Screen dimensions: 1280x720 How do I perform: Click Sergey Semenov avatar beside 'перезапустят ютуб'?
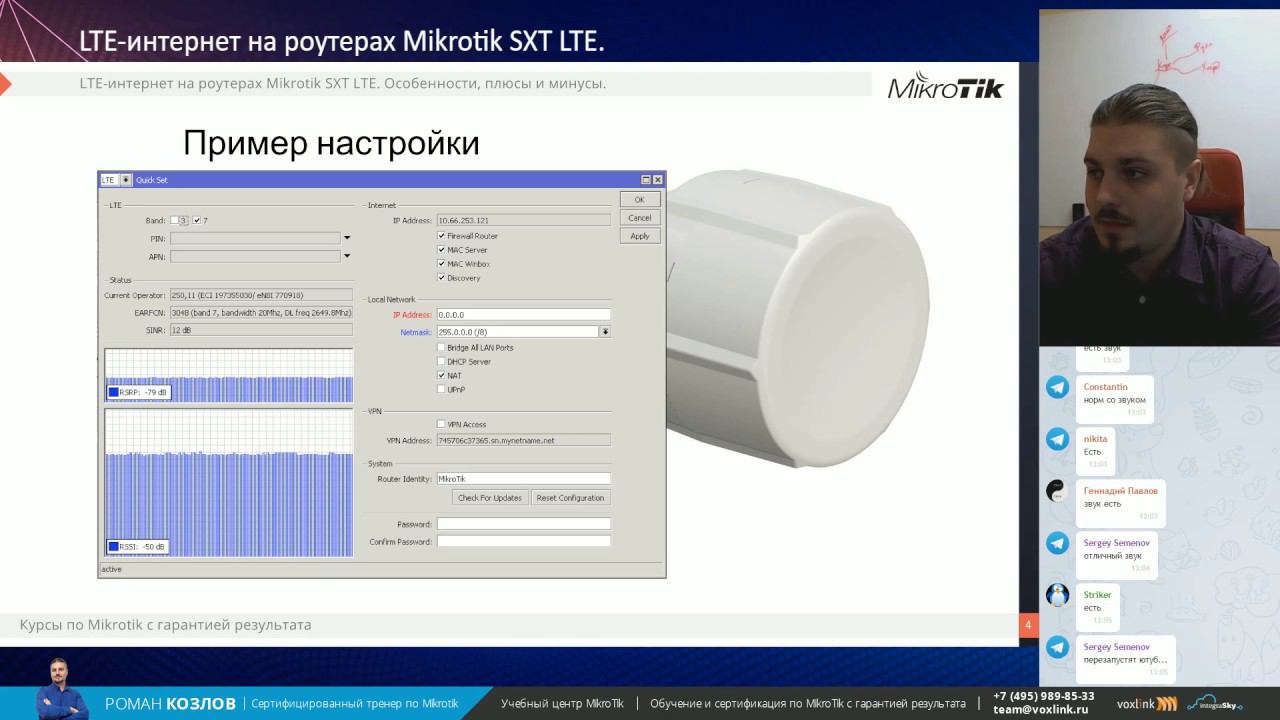(1057, 647)
